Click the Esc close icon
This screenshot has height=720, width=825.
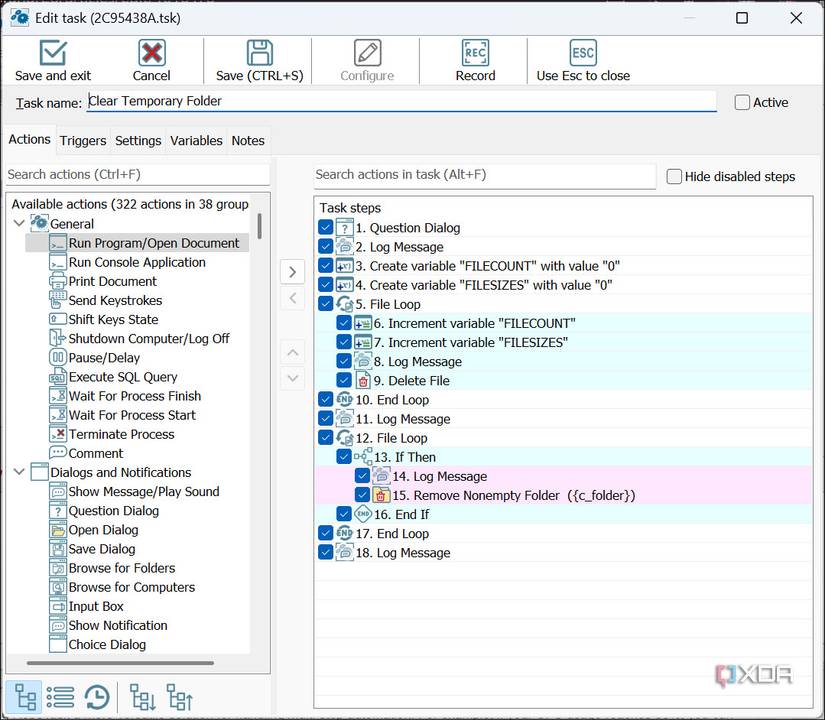click(x=582, y=60)
